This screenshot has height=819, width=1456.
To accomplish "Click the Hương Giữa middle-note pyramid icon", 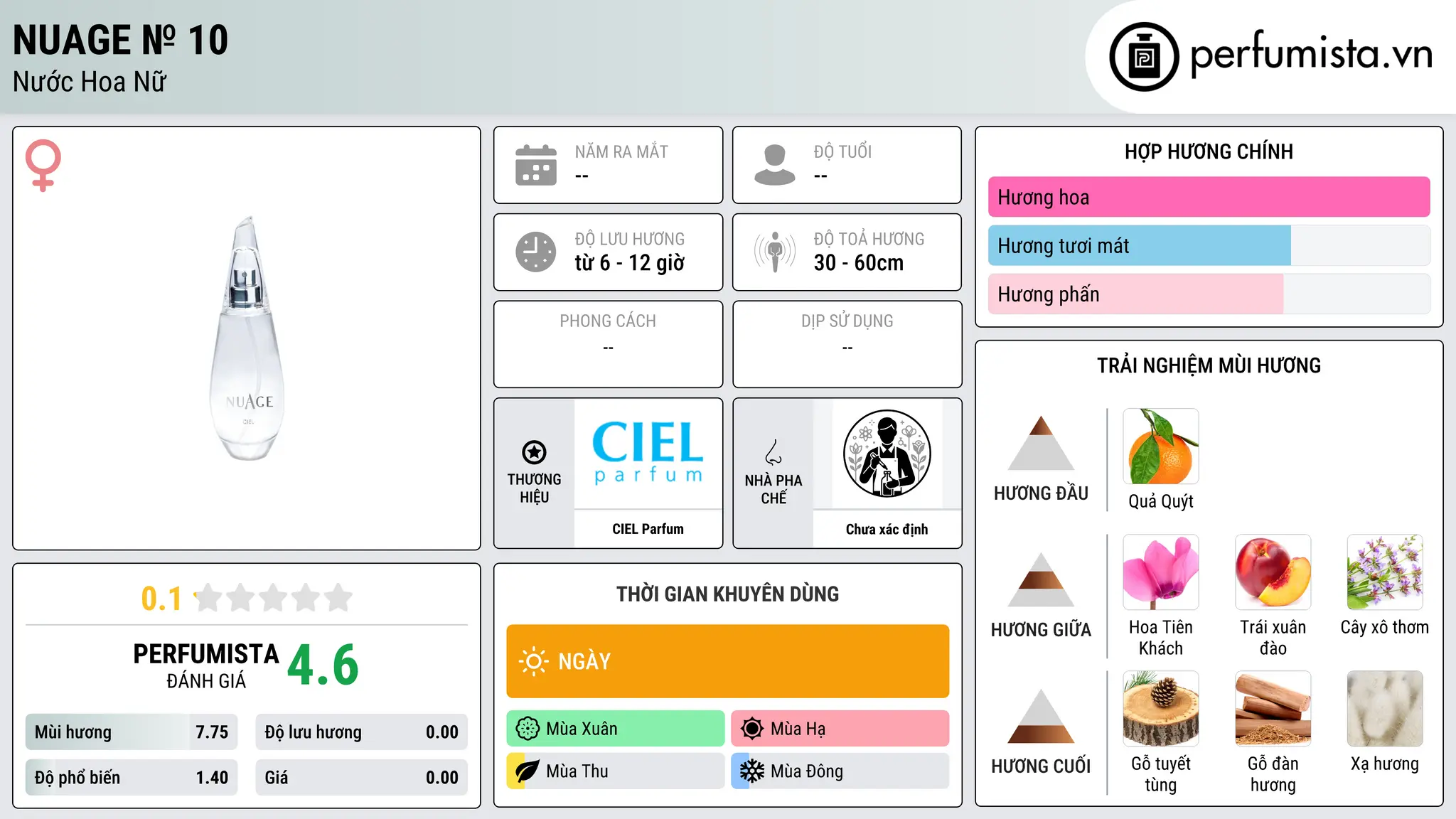I will (x=1041, y=579).
